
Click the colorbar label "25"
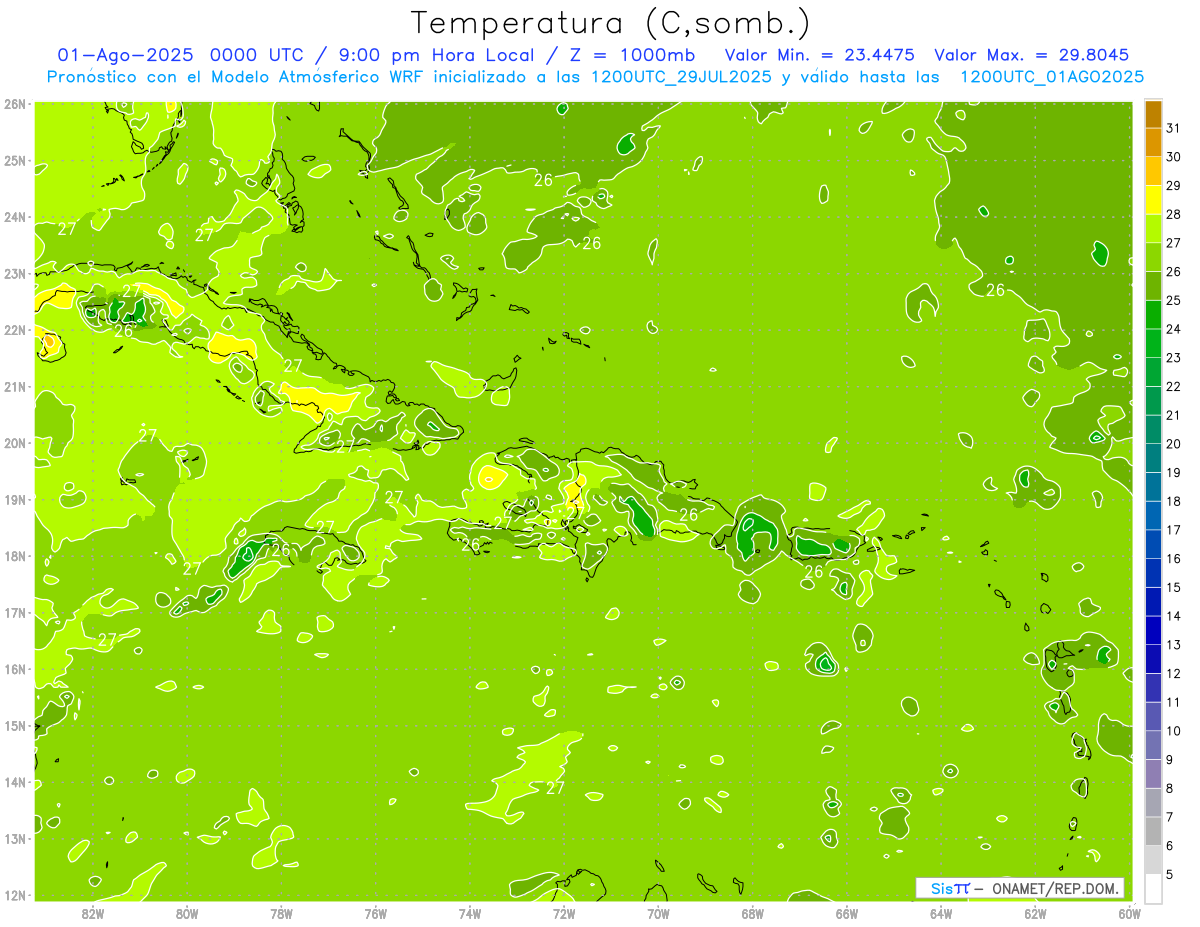[x=1173, y=300]
